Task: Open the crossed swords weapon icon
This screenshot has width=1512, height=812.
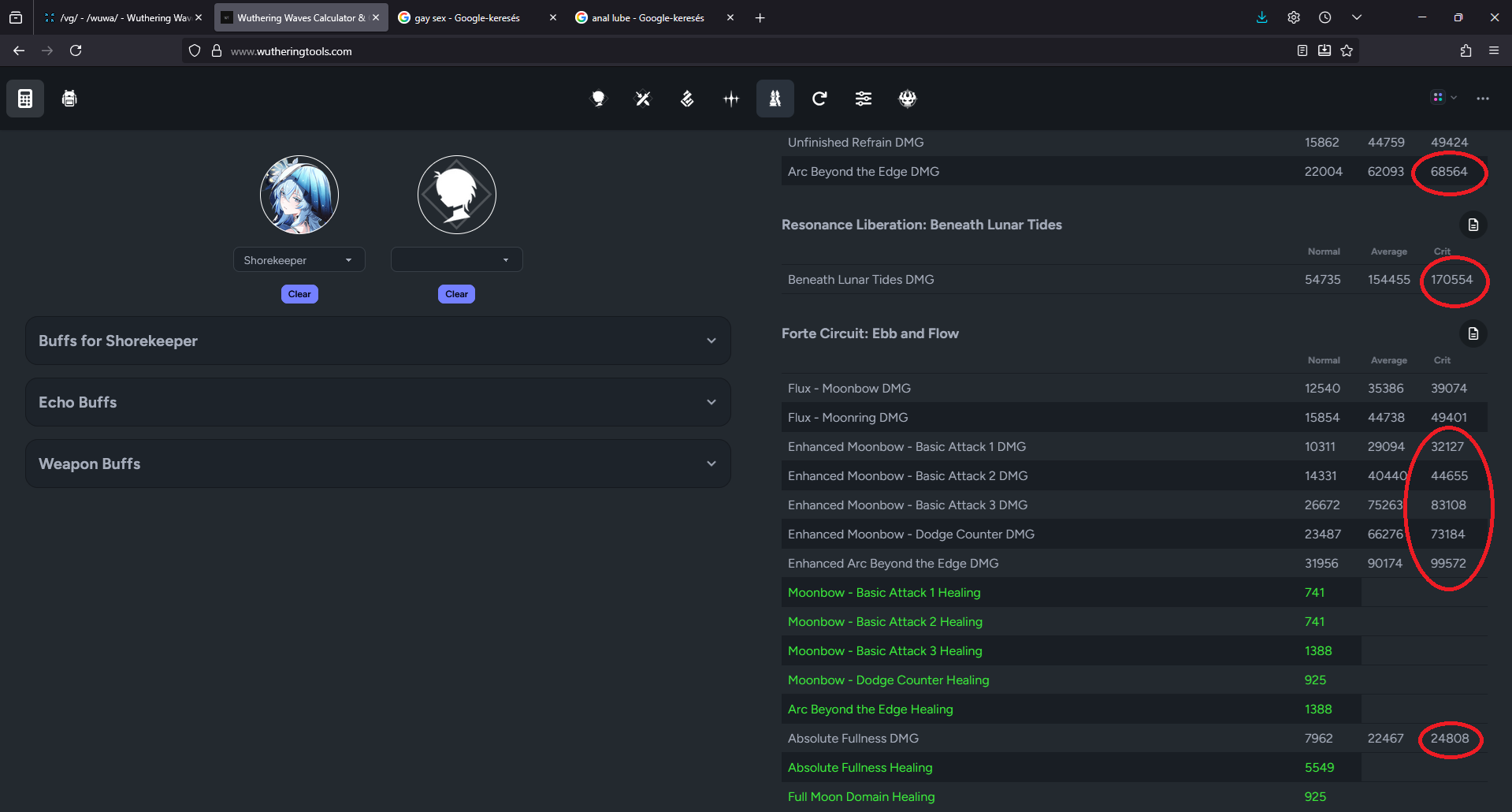Action: click(643, 99)
